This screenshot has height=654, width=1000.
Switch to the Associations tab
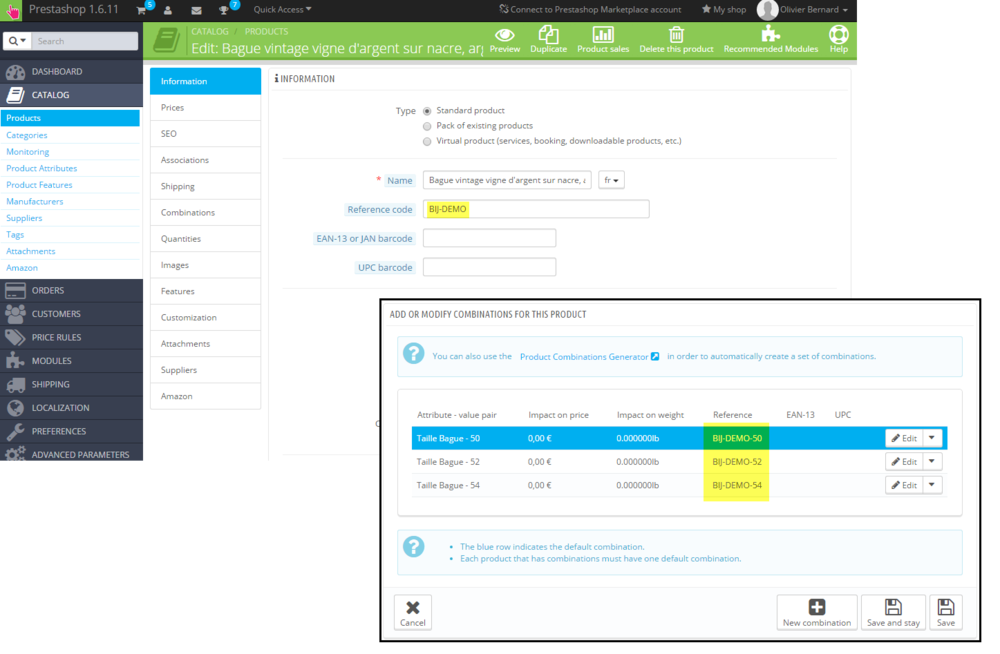pyautogui.click(x=205, y=160)
